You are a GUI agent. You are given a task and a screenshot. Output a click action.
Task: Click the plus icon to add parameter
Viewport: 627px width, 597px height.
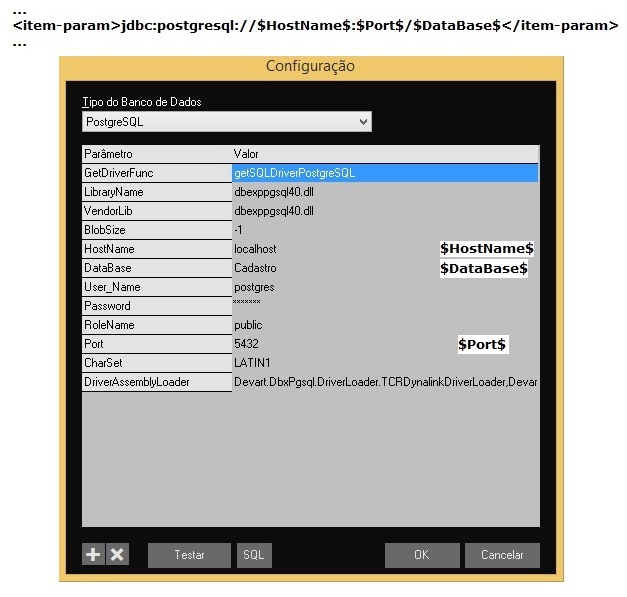click(93, 555)
